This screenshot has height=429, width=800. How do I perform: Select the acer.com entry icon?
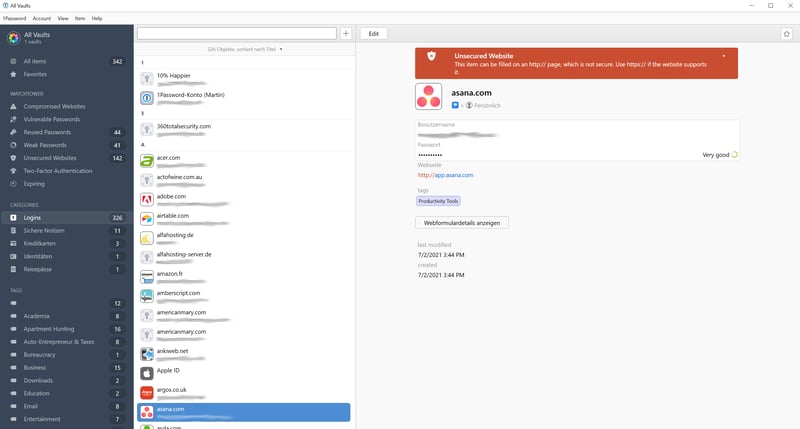(146, 159)
